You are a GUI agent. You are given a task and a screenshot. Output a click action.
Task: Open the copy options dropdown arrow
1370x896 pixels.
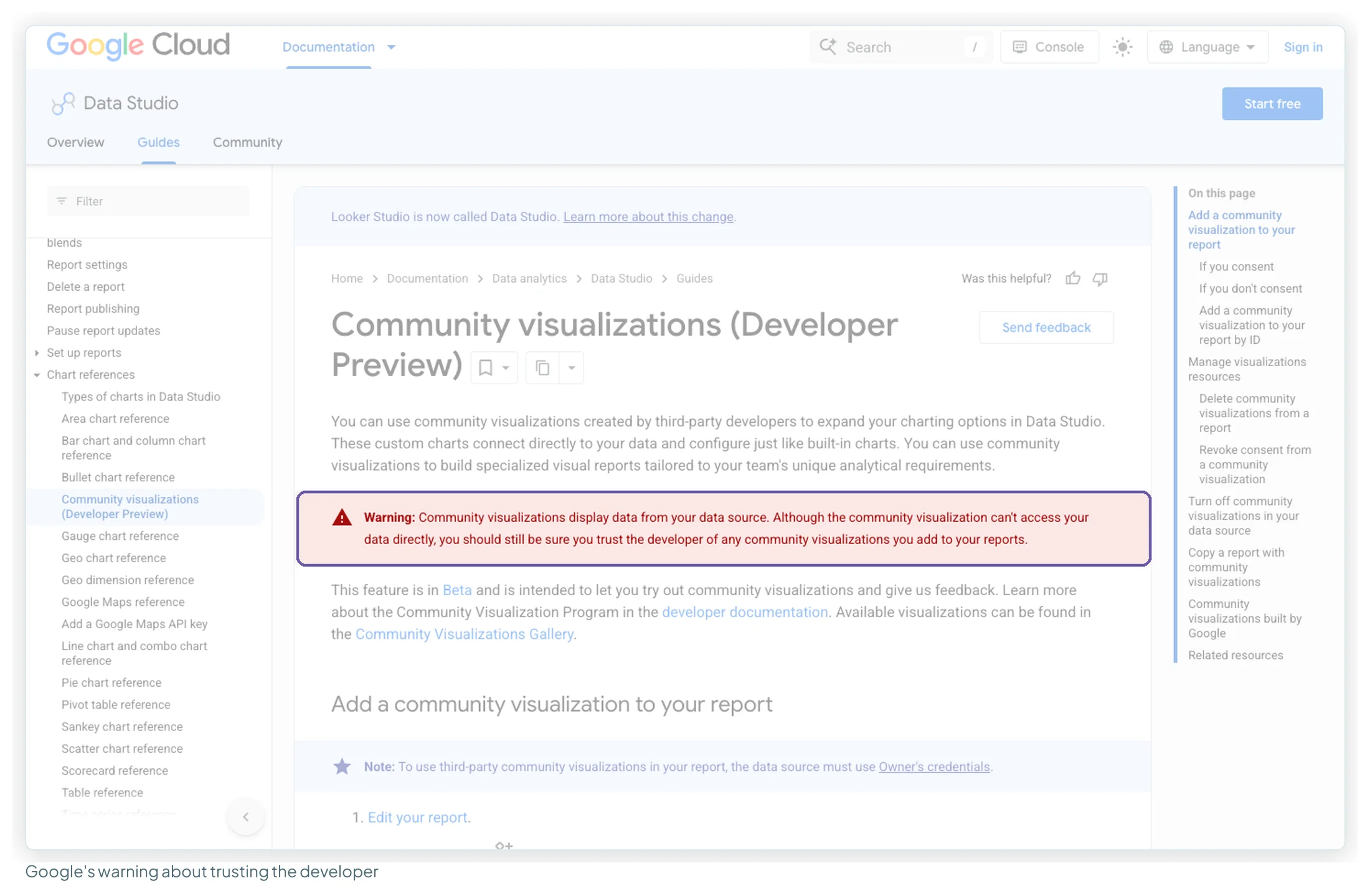coord(571,368)
